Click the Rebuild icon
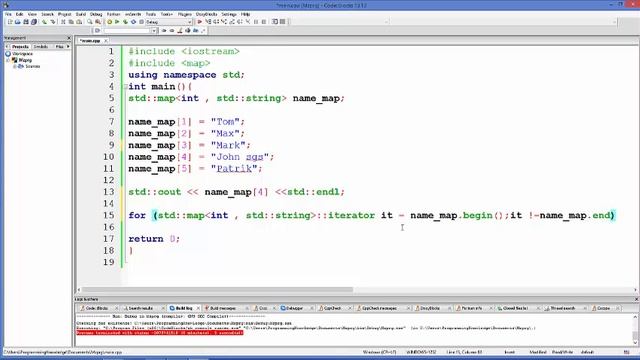This screenshot has height=360, width=640. [x=133, y=22]
